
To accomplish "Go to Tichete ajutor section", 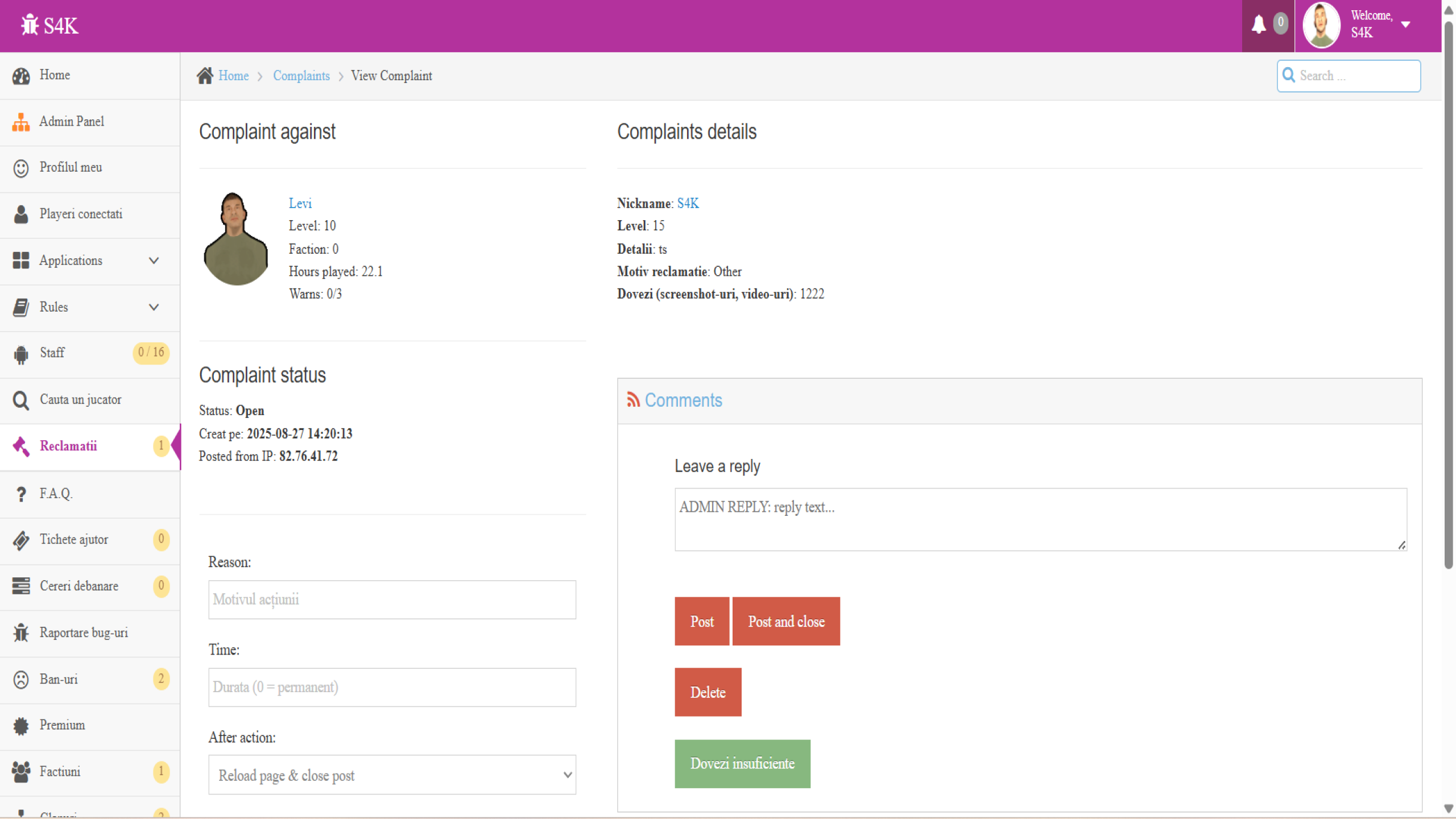I will pos(74,540).
